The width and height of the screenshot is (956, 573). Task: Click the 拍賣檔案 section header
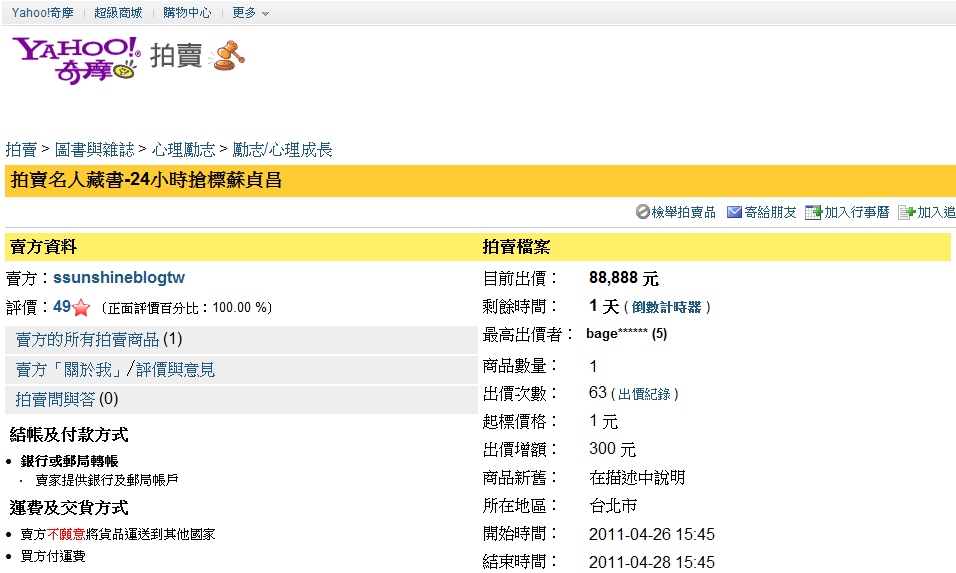tap(516, 246)
